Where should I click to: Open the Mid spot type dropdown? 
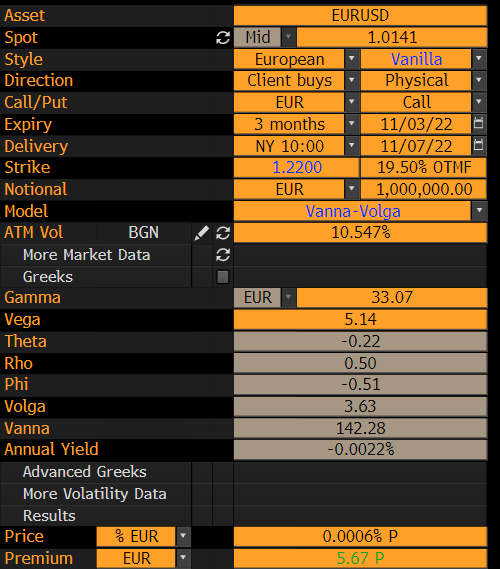[x=289, y=37]
